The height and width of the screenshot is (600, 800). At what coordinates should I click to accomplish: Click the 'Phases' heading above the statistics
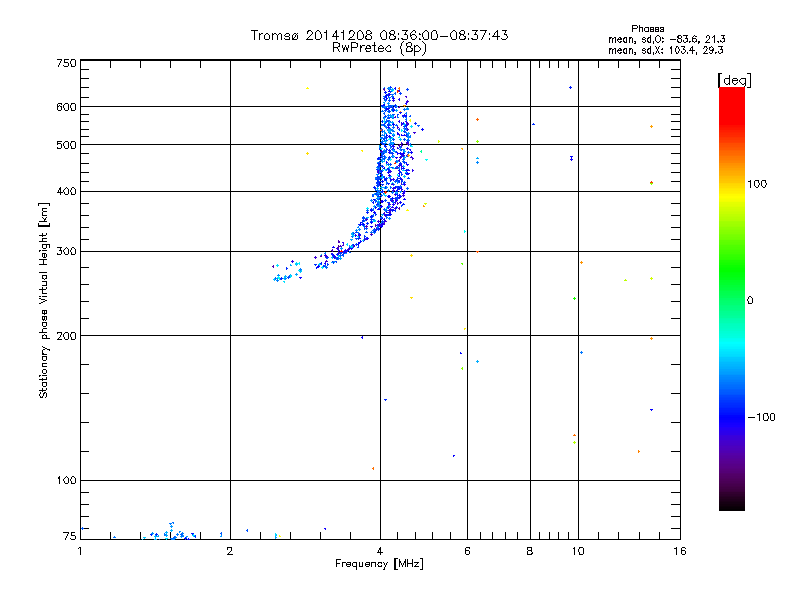click(647, 29)
